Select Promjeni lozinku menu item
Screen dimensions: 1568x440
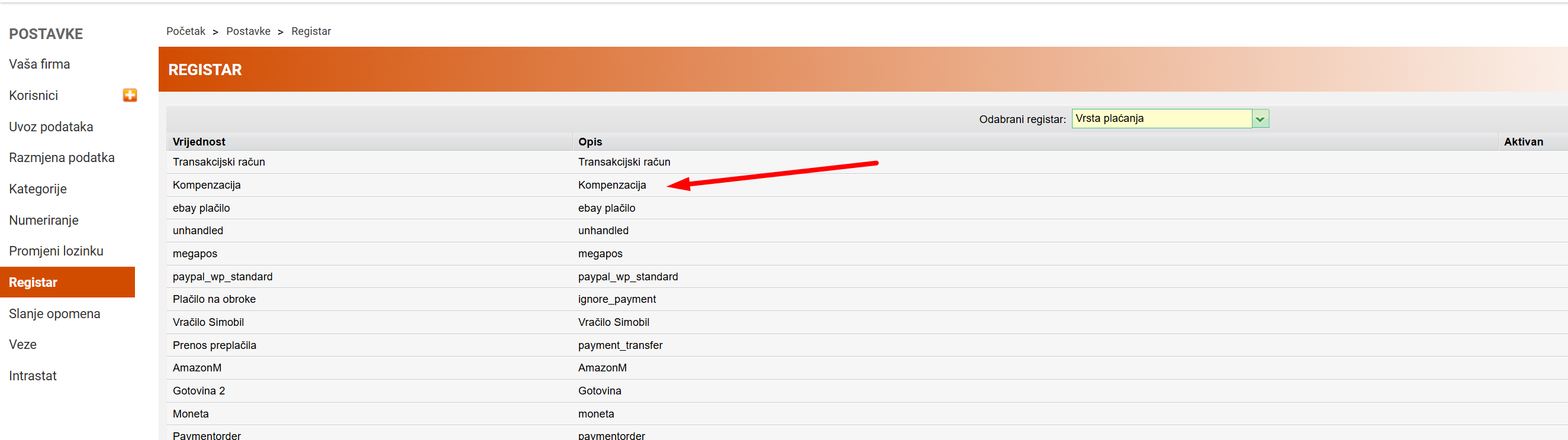[56, 251]
